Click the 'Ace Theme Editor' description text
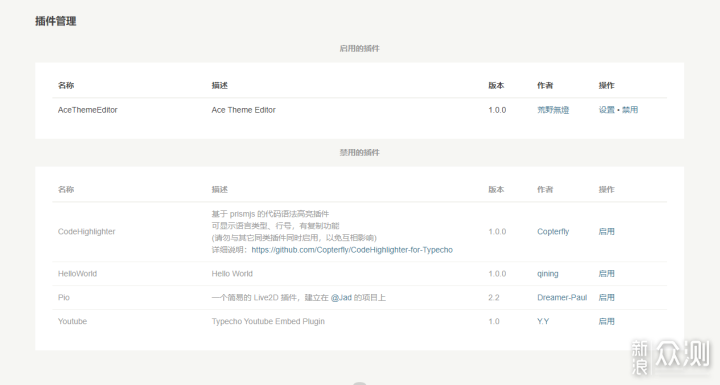 [243, 110]
